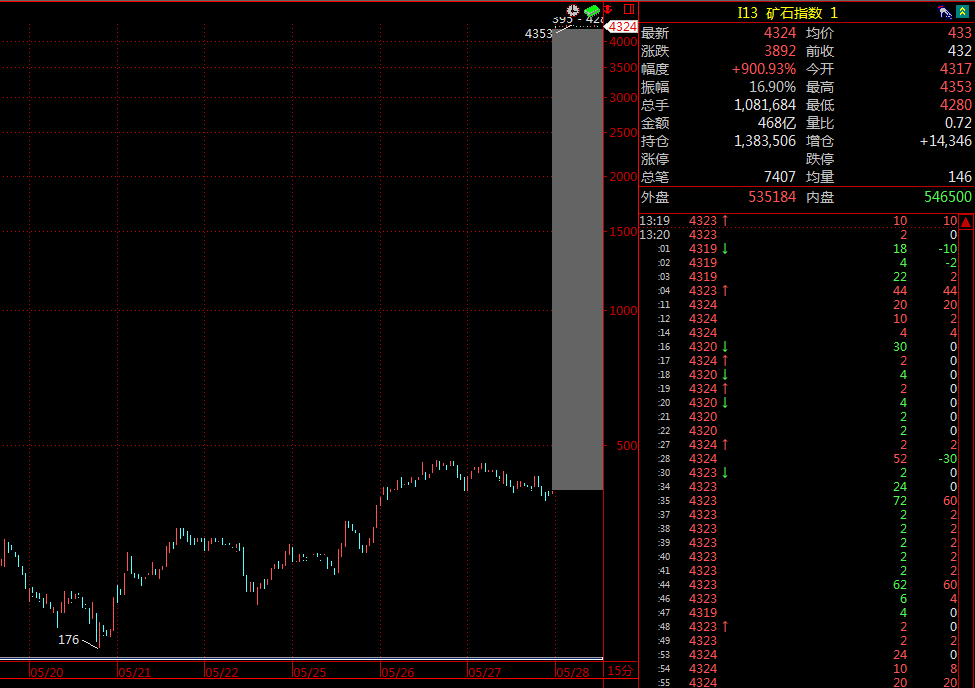Click the green chip icon above chart
The width and height of the screenshot is (975, 688).
pyautogui.click(x=592, y=10)
